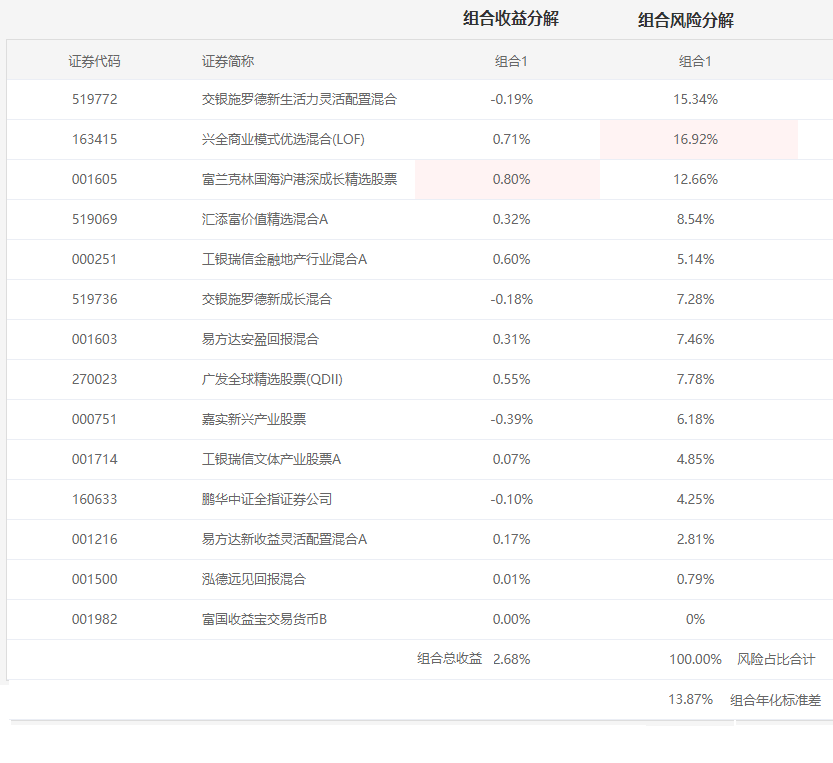
Task: Click risk value 4.25%
Action: pos(695,499)
